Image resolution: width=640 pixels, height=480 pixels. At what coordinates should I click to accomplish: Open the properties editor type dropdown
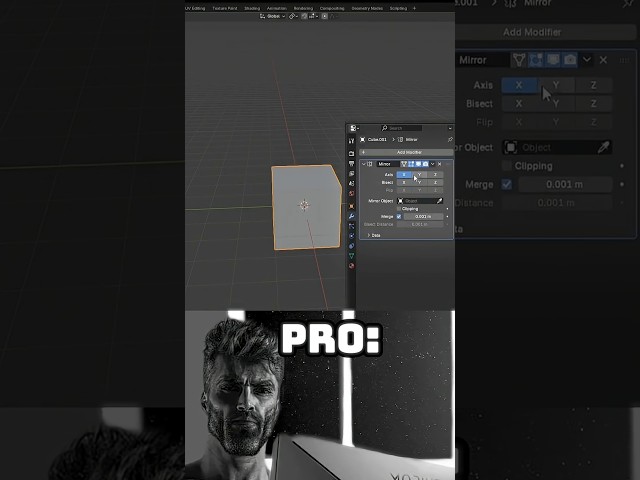tap(354, 128)
